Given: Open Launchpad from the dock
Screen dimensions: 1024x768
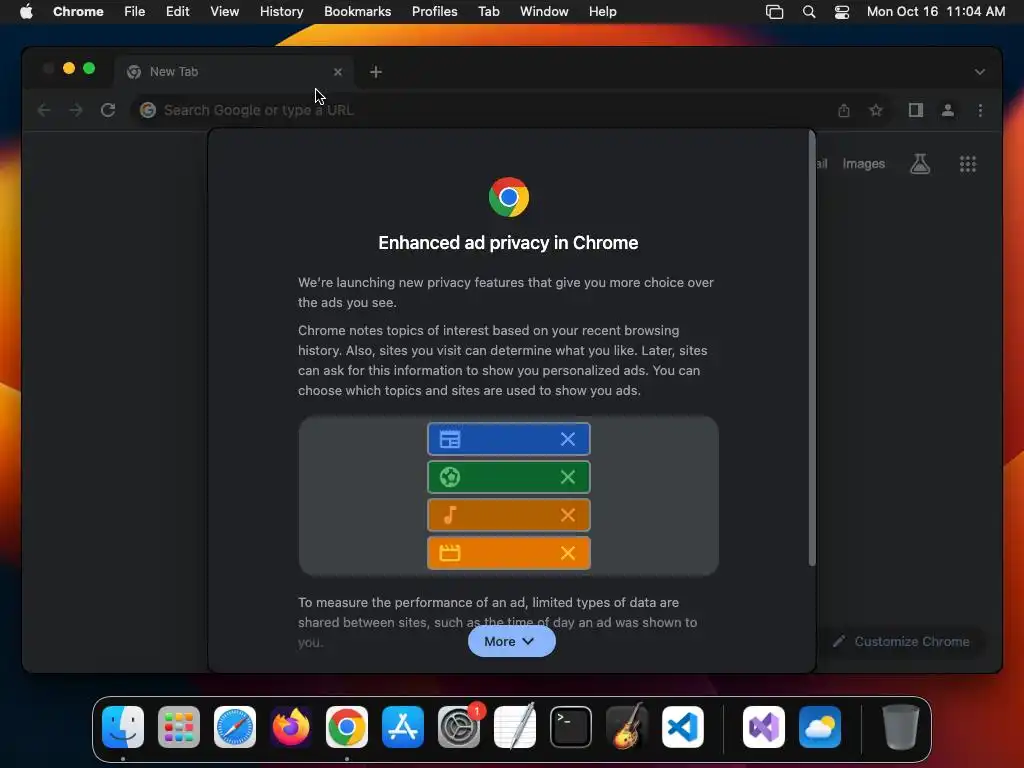Looking at the screenshot, I should [179, 727].
